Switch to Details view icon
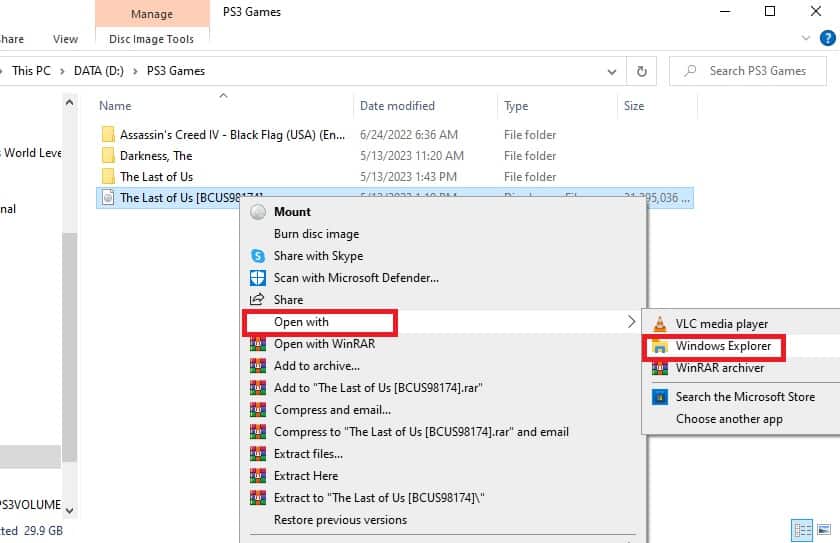 pos(802,530)
